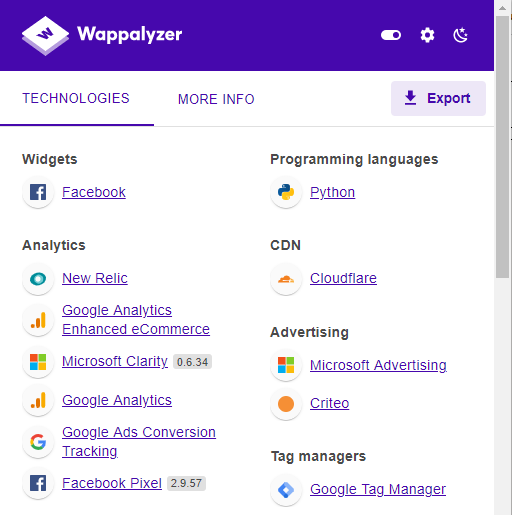Click the scrollbar up arrow
Screen dimensions: 512x515
click(503, 8)
